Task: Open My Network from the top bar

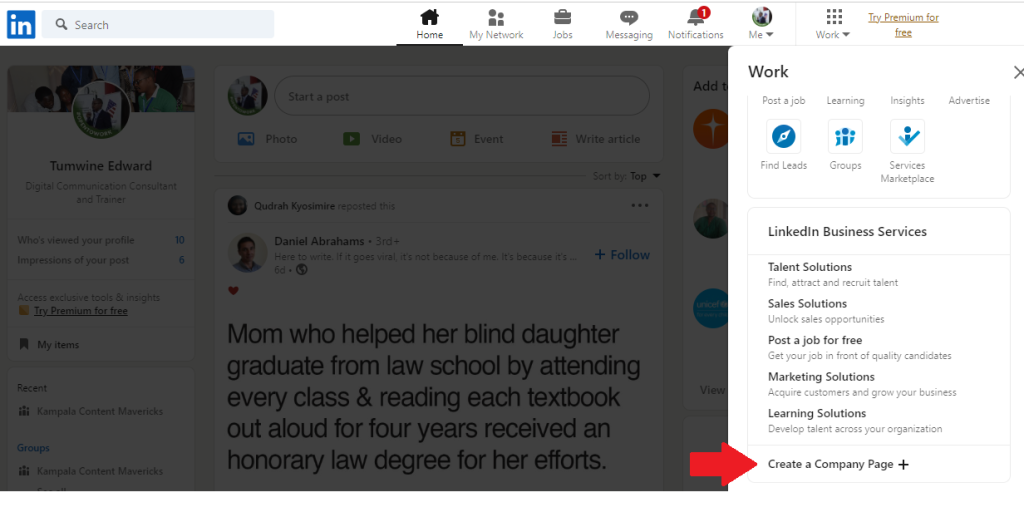Action: click(x=496, y=25)
